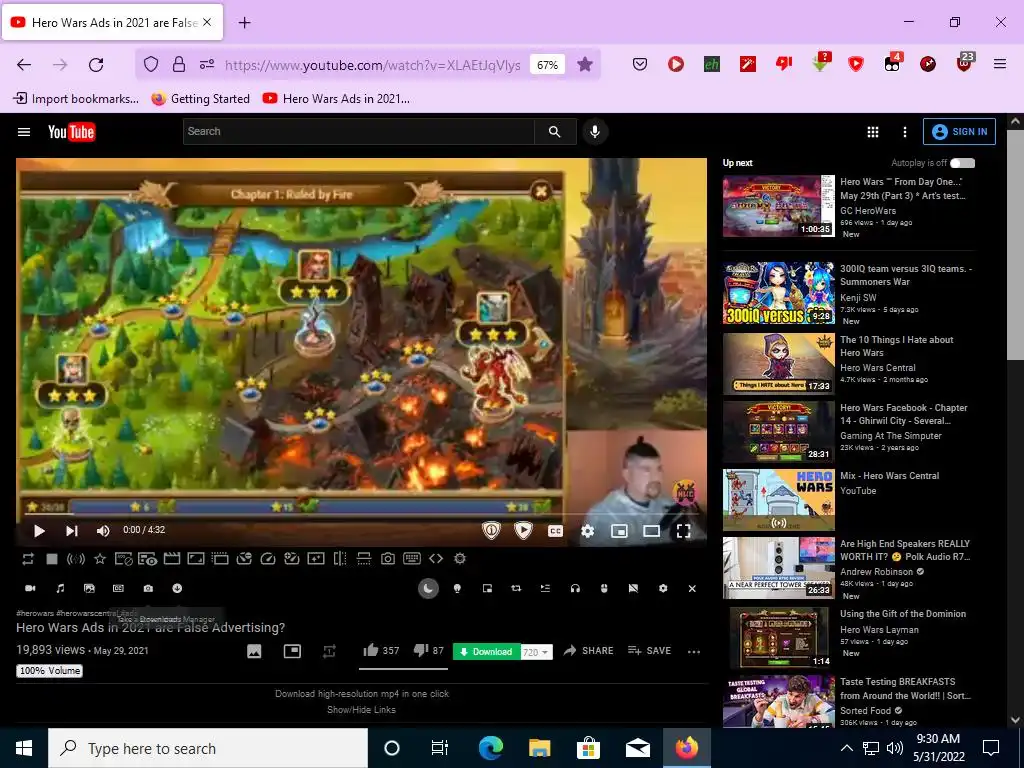This screenshot has height=768, width=1024.
Task: Click the headphones icon in extension bar
Action: (x=575, y=588)
